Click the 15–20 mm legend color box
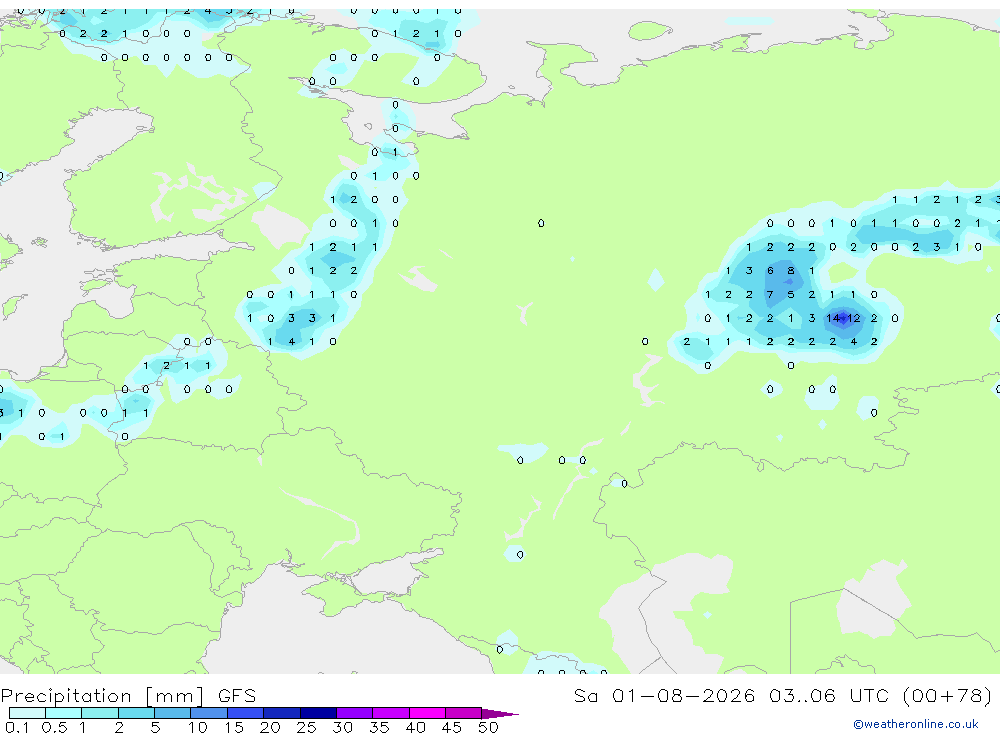1000x733 pixels. [245, 713]
